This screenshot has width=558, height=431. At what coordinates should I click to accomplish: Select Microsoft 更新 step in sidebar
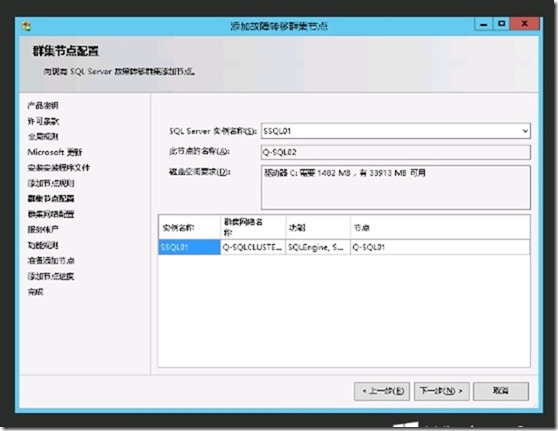[x=55, y=152]
